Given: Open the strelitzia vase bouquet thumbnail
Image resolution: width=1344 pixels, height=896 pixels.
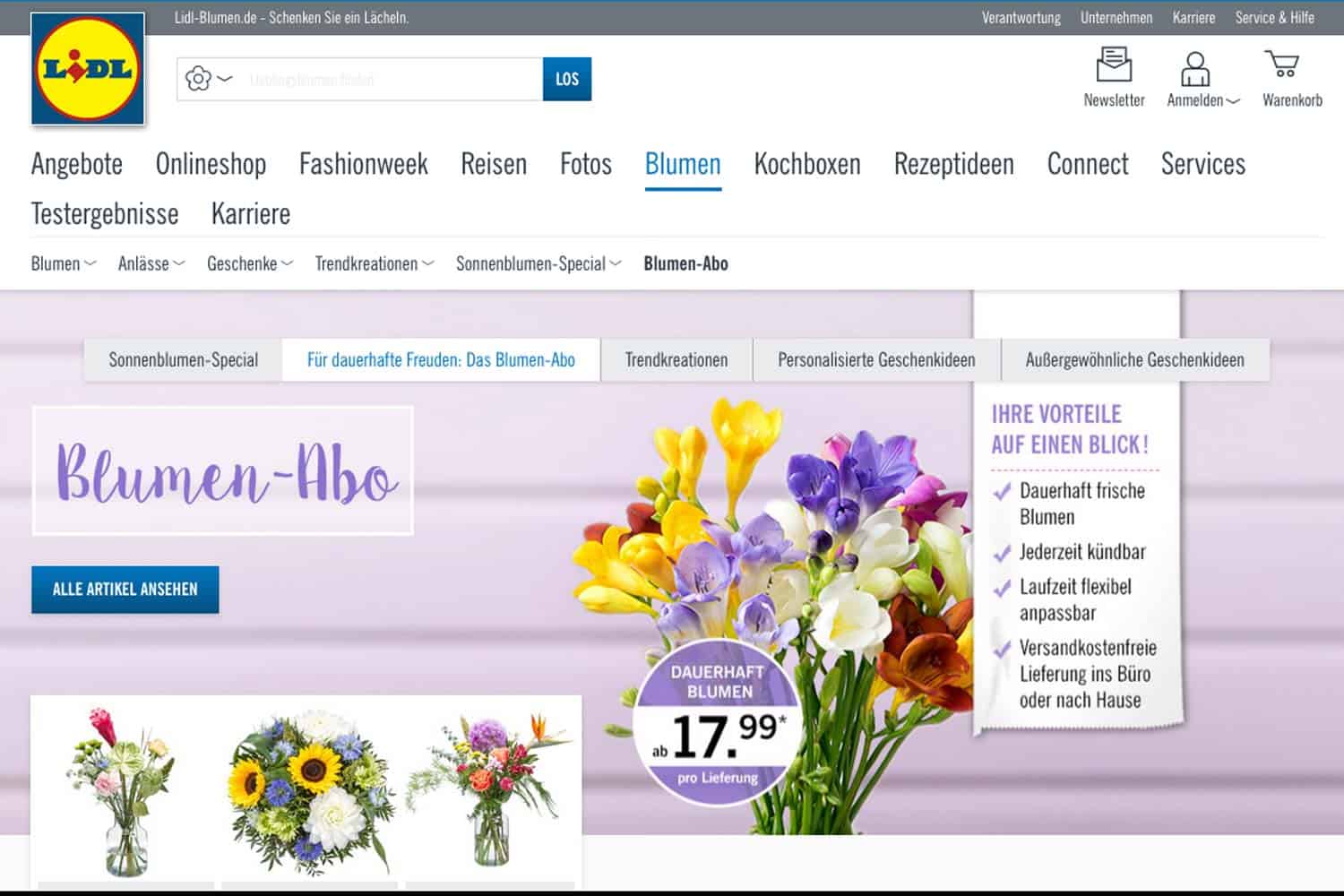Looking at the screenshot, I should click(489, 788).
